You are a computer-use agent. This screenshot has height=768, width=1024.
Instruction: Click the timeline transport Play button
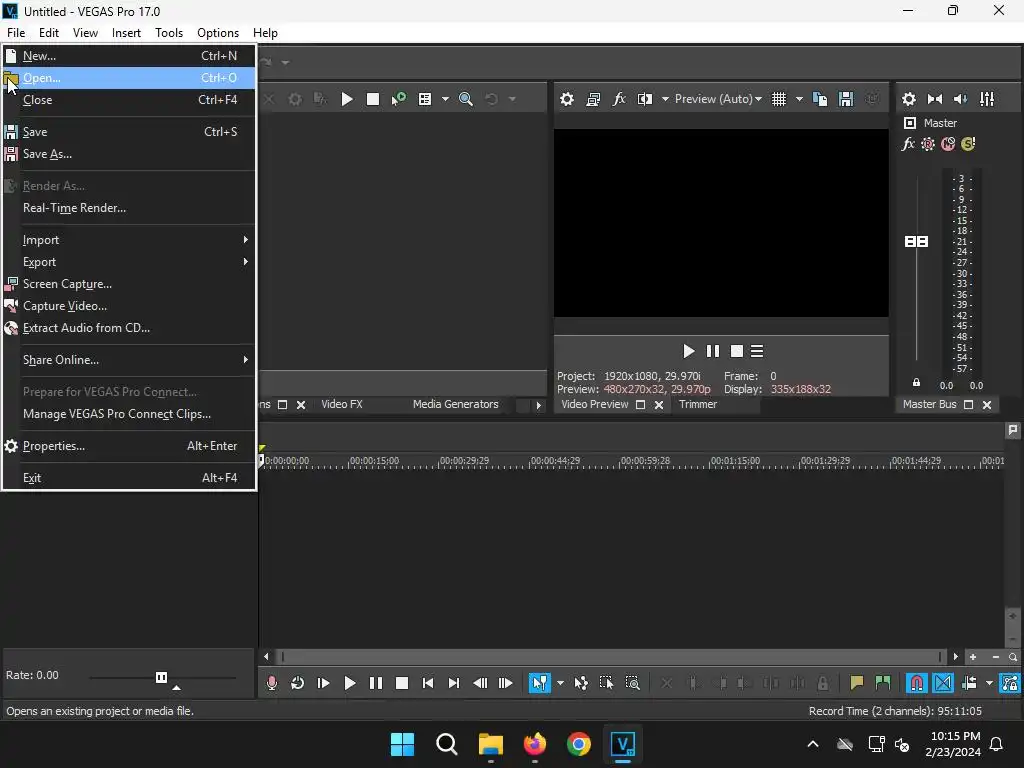349,683
